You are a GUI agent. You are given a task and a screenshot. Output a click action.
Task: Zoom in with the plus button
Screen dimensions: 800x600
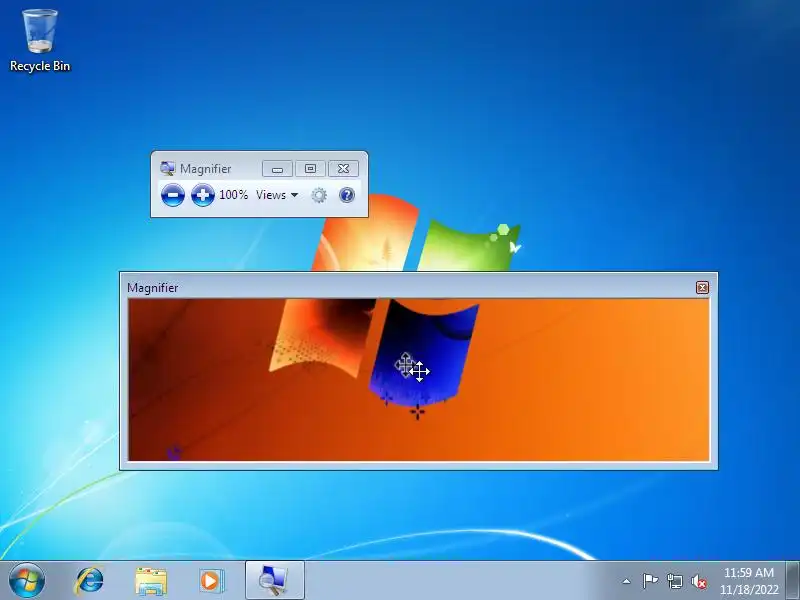pos(203,195)
